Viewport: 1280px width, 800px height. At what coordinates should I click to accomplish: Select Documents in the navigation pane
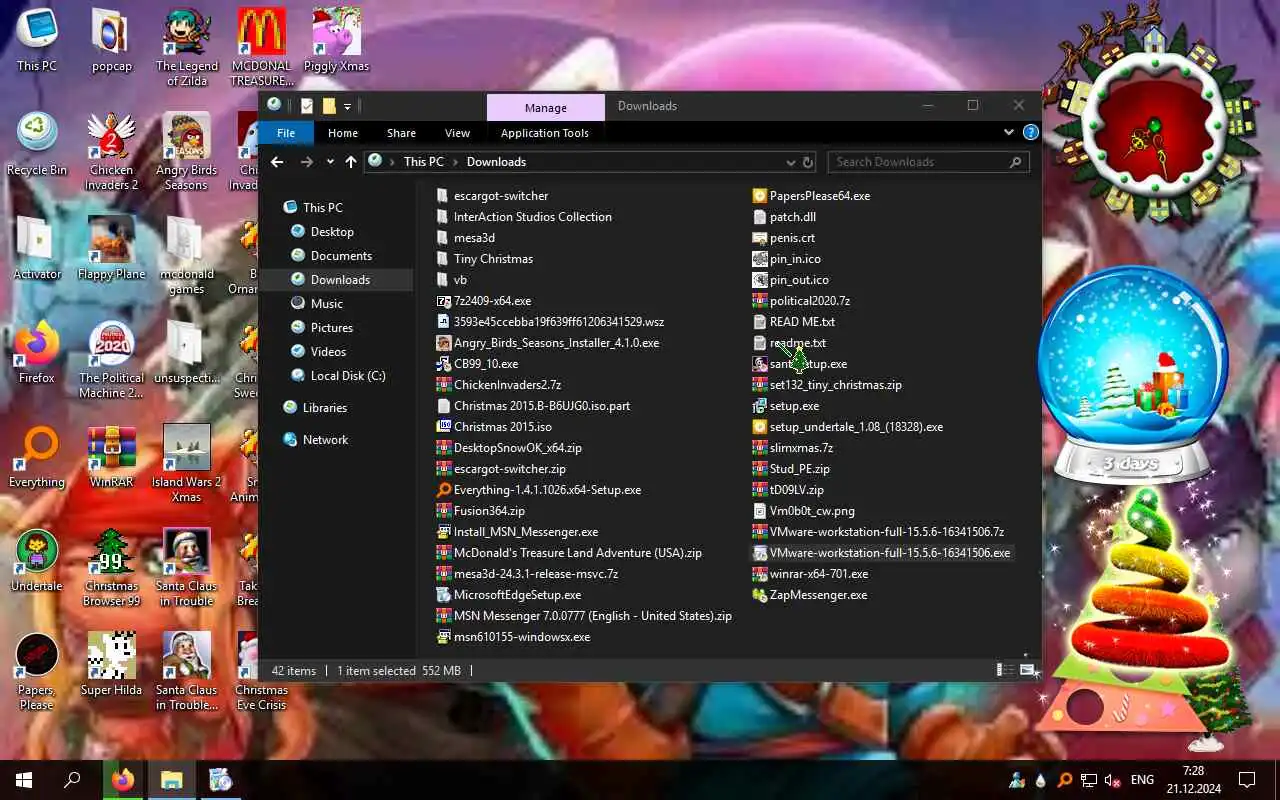click(x=341, y=255)
